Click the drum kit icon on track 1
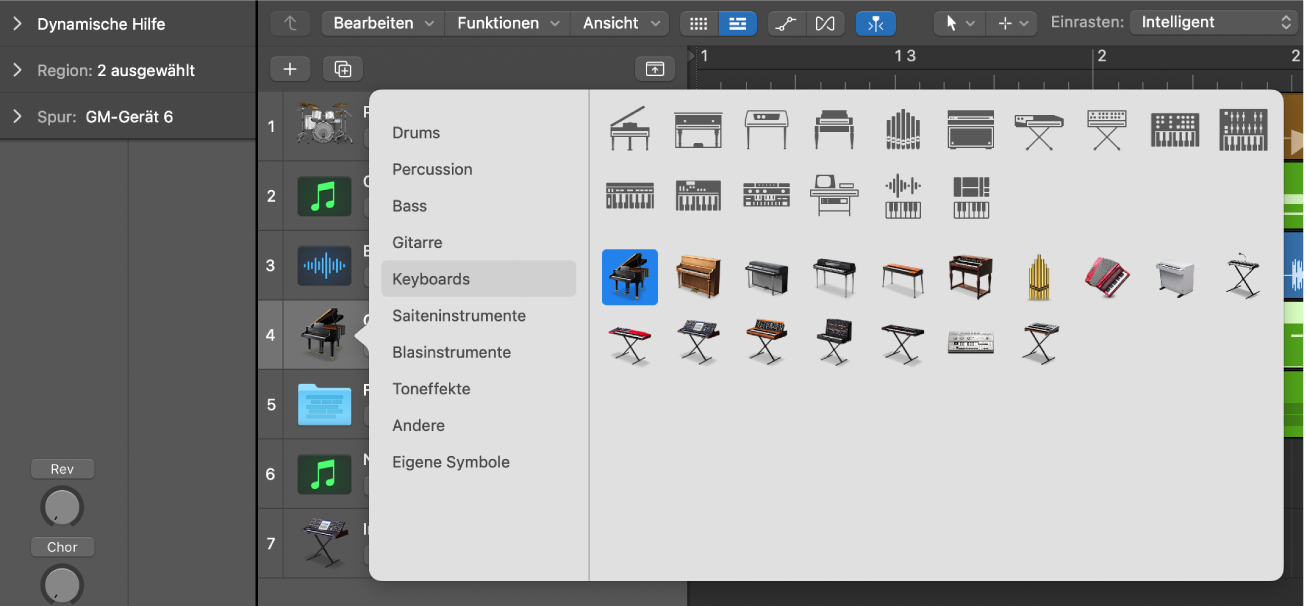 [x=324, y=126]
